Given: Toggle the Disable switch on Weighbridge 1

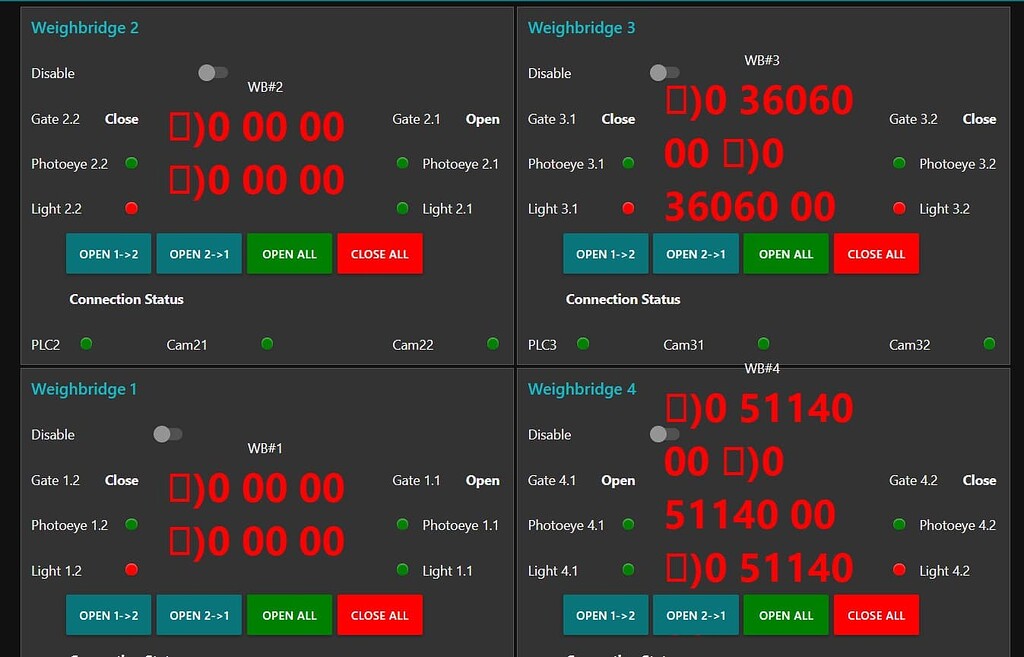Looking at the screenshot, I should click(167, 433).
